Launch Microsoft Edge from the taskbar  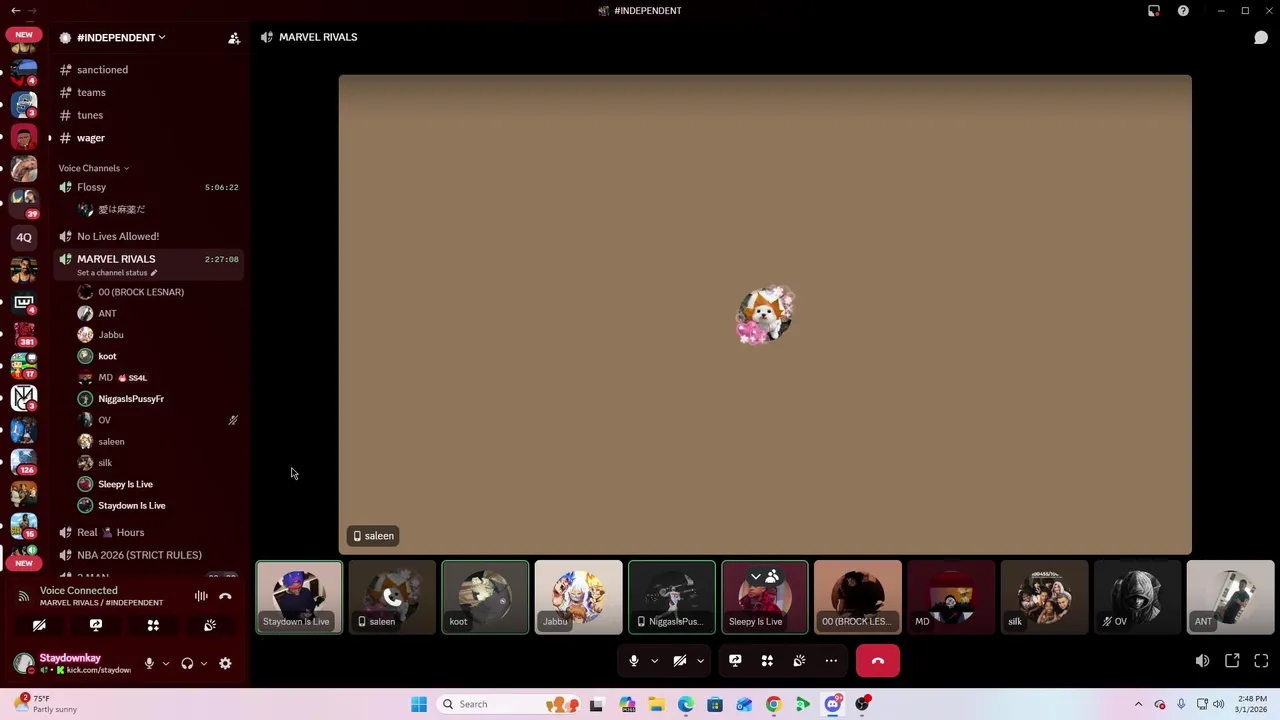coord(685,704)
